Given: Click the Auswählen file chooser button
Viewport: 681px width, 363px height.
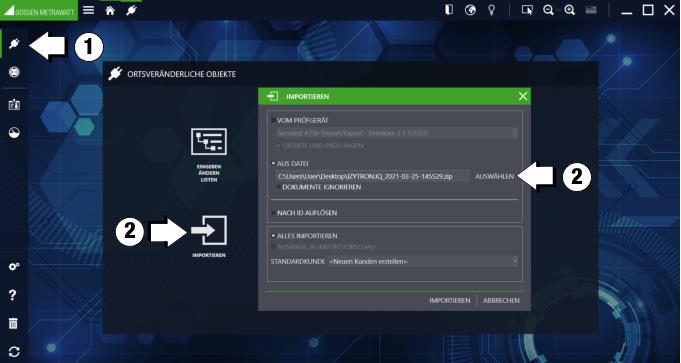Looking at the screenshot, I should tap(495, 177).
